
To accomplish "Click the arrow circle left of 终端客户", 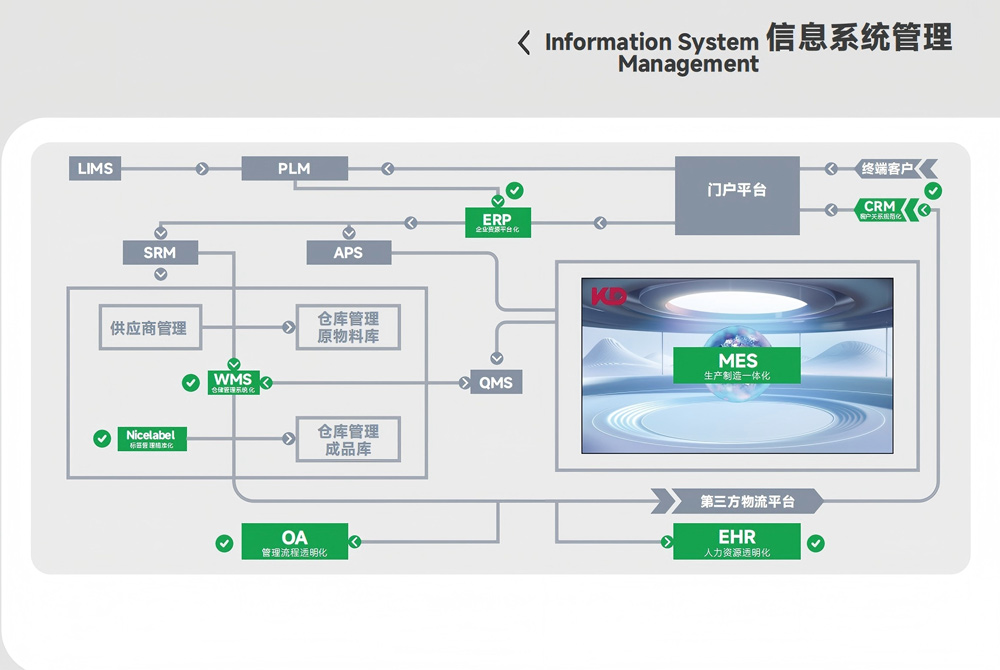I will point(831,169).
